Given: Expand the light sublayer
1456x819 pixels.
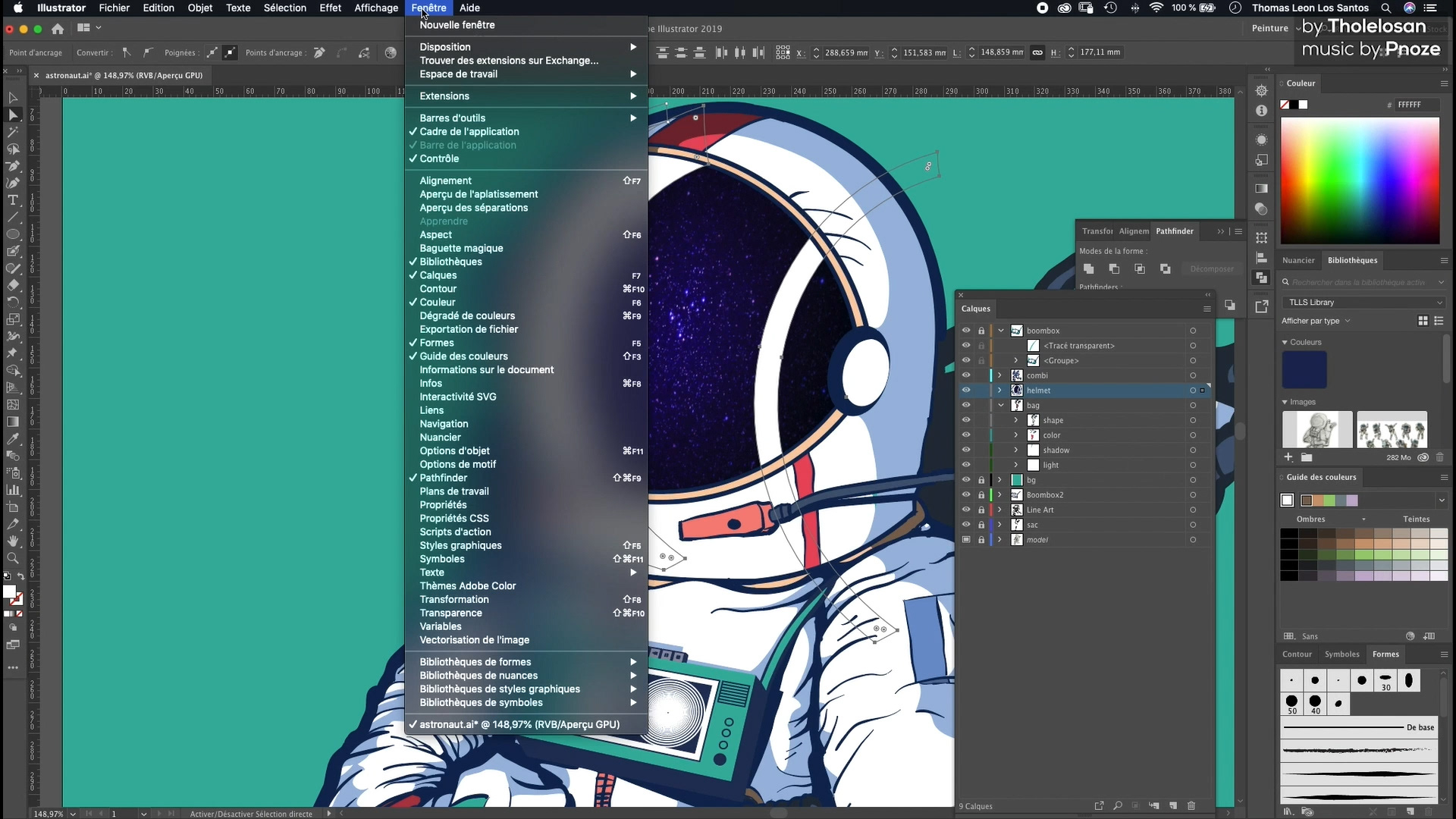Looking at the screenshot, I should pyautogui.click(x=1016, y=465).
